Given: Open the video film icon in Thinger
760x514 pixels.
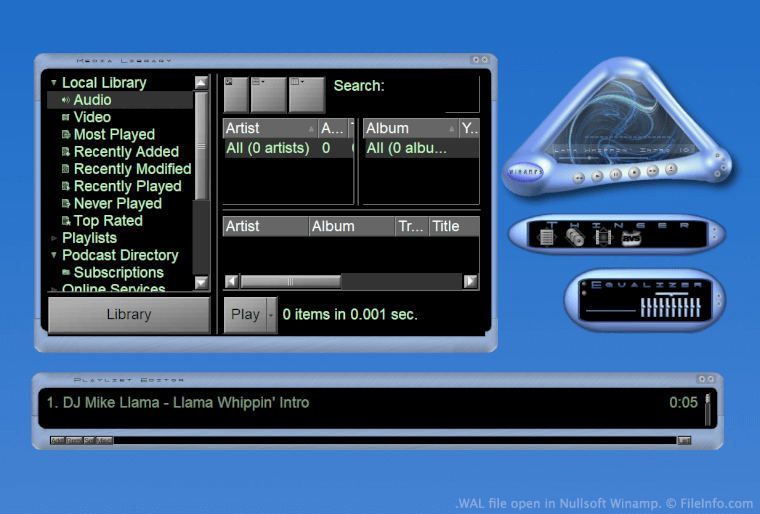Looking at the screenshot, I should tap(602, 237).
